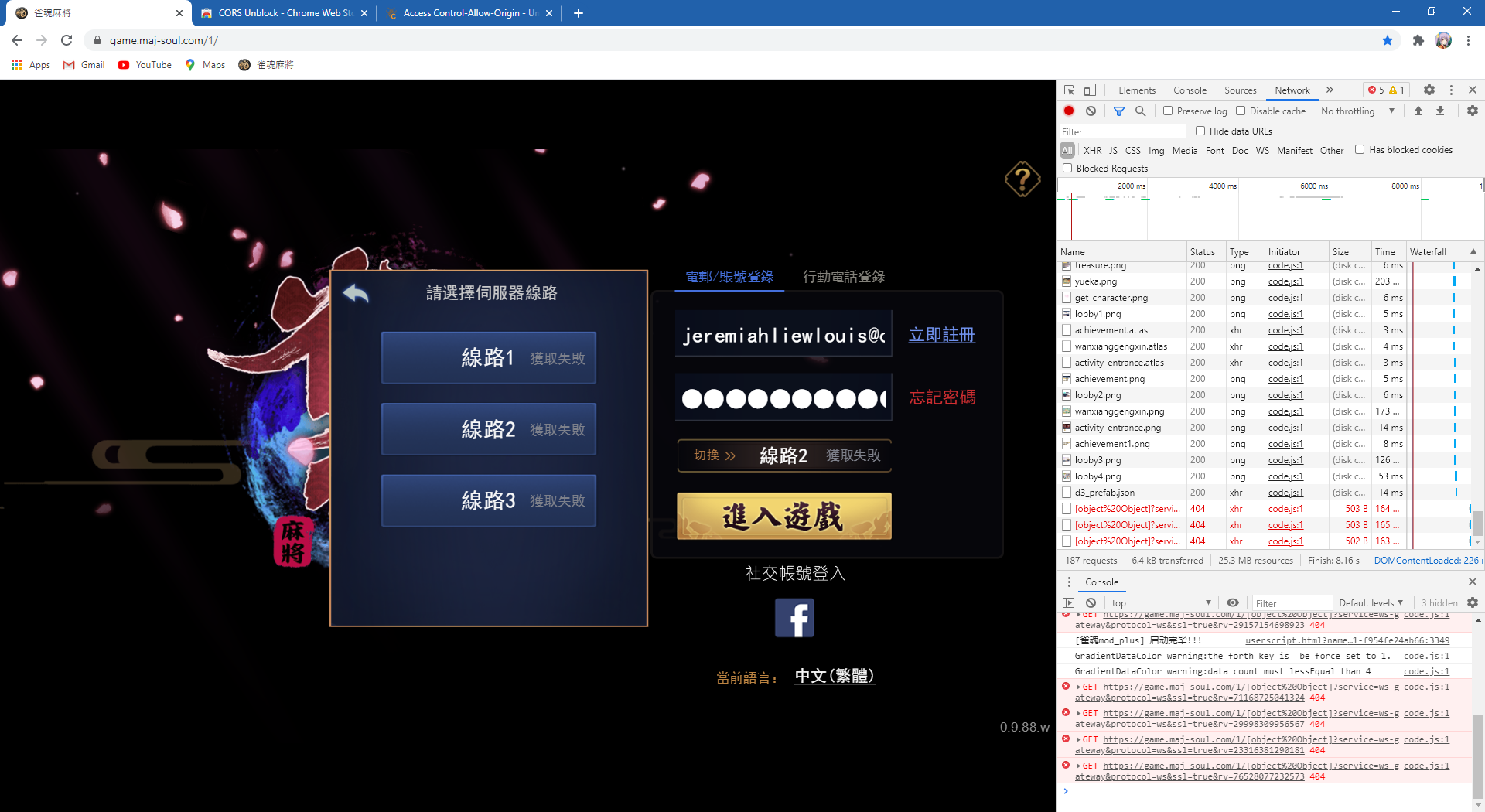Check Hide data URLs

pos(1201,131)
